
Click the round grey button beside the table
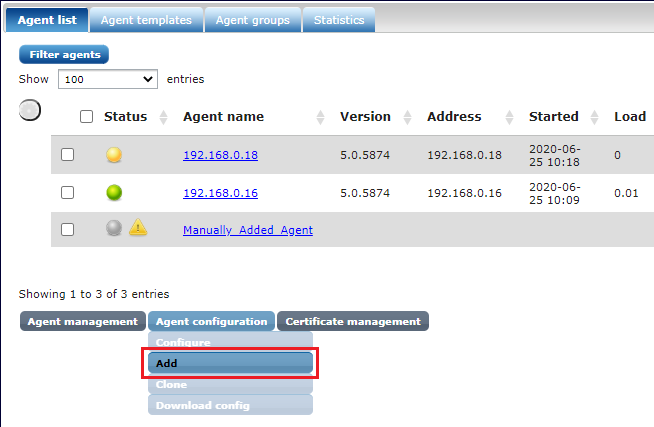[x=30, y=110]
